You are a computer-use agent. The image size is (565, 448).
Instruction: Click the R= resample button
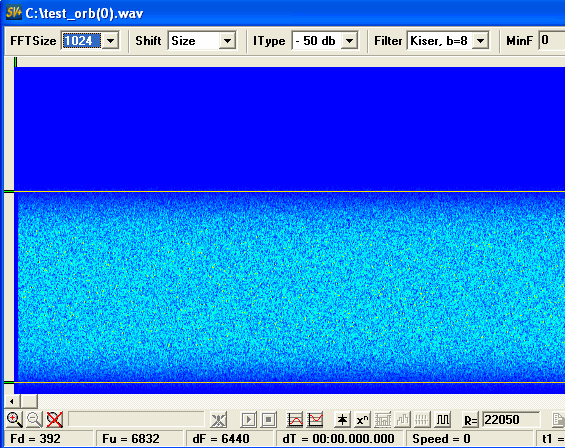click(x=470, y=420)
